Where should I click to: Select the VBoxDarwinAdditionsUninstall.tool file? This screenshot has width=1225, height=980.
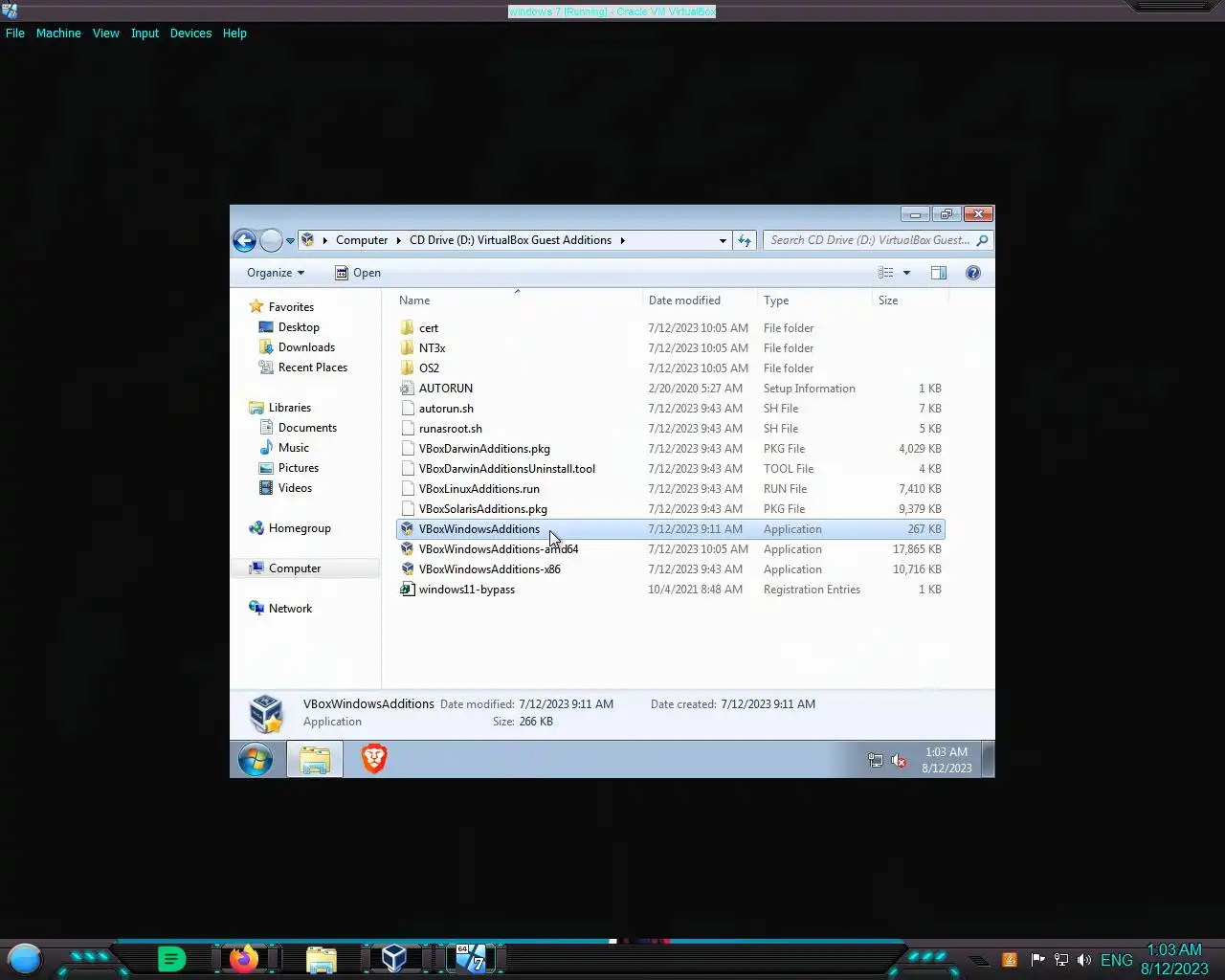[x=506, y=469]
